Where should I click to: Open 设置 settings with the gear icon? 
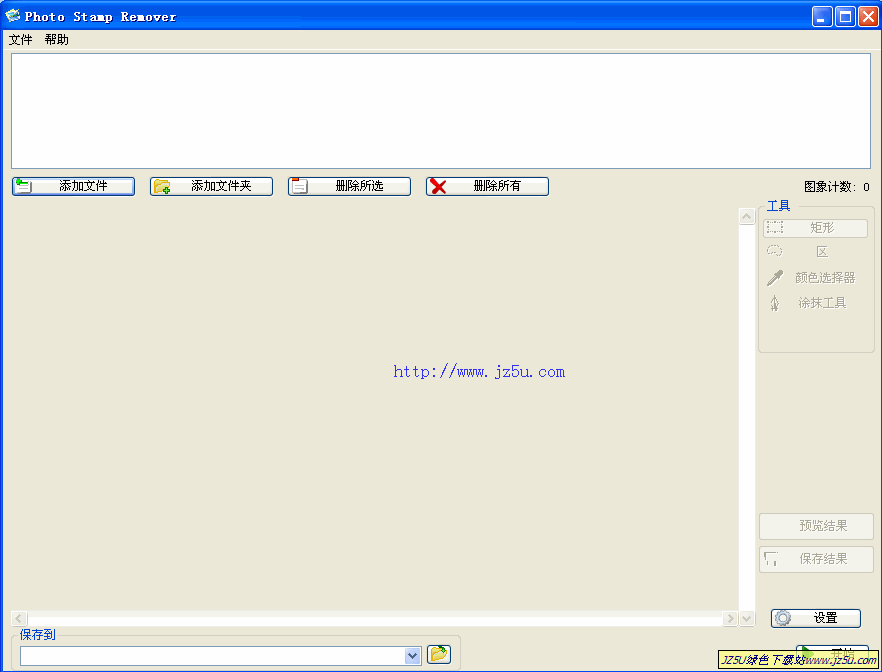(x=816, y=618)
